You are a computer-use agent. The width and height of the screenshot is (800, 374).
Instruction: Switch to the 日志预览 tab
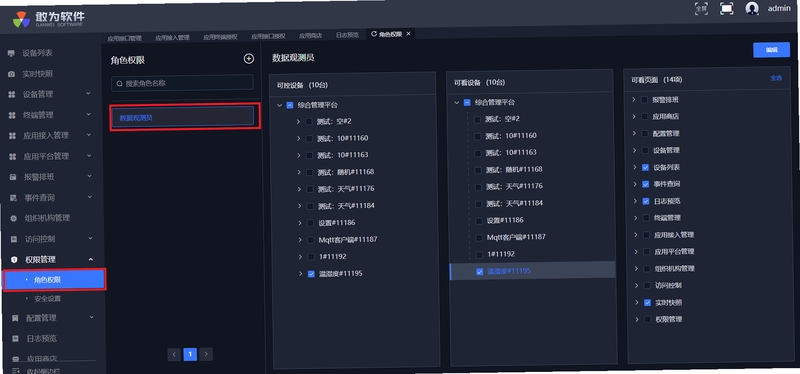(347, 35)
